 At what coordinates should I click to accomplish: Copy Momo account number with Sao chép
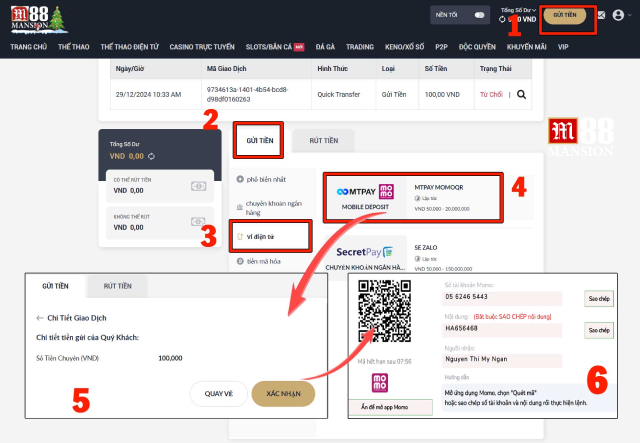[599, 299]
